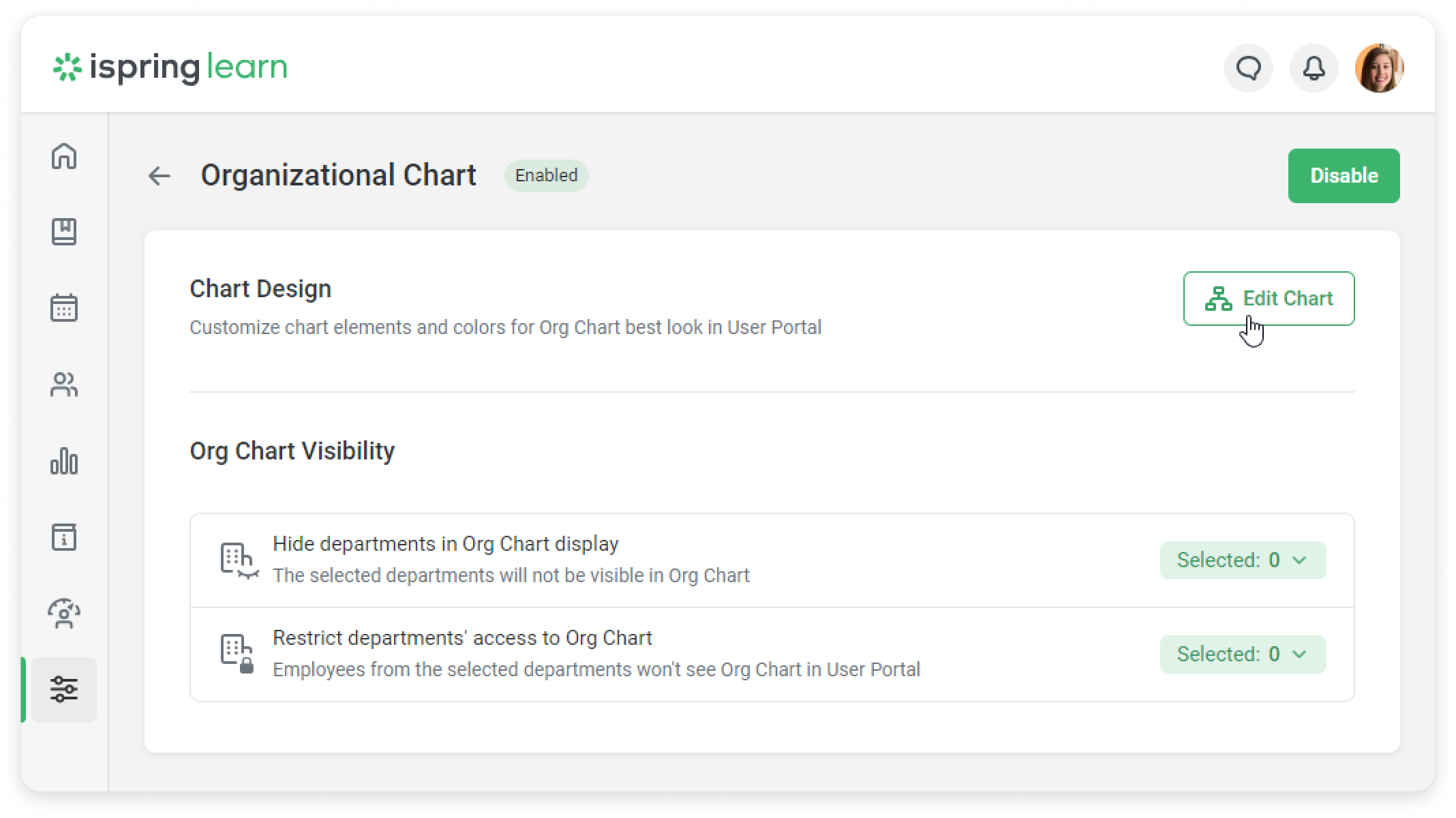Open the Calendar sidebar icon
Viewport: 1456px width, 818px height.
click(x=64, y=307)
